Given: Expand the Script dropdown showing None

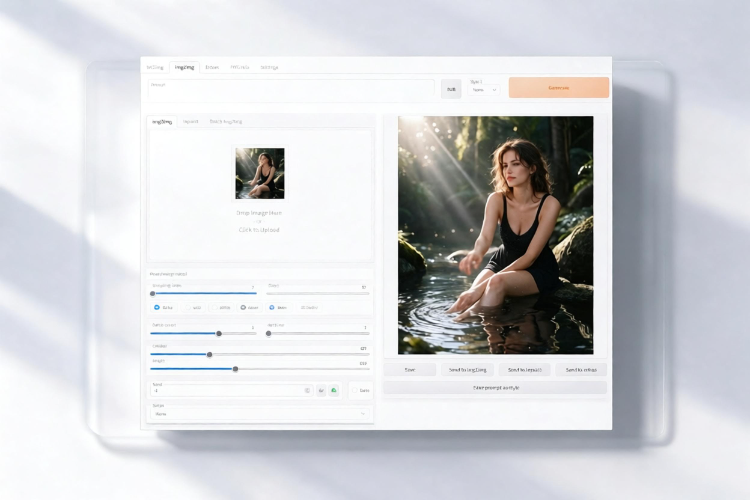Looking at the screenshot, I should coord(259,414).
